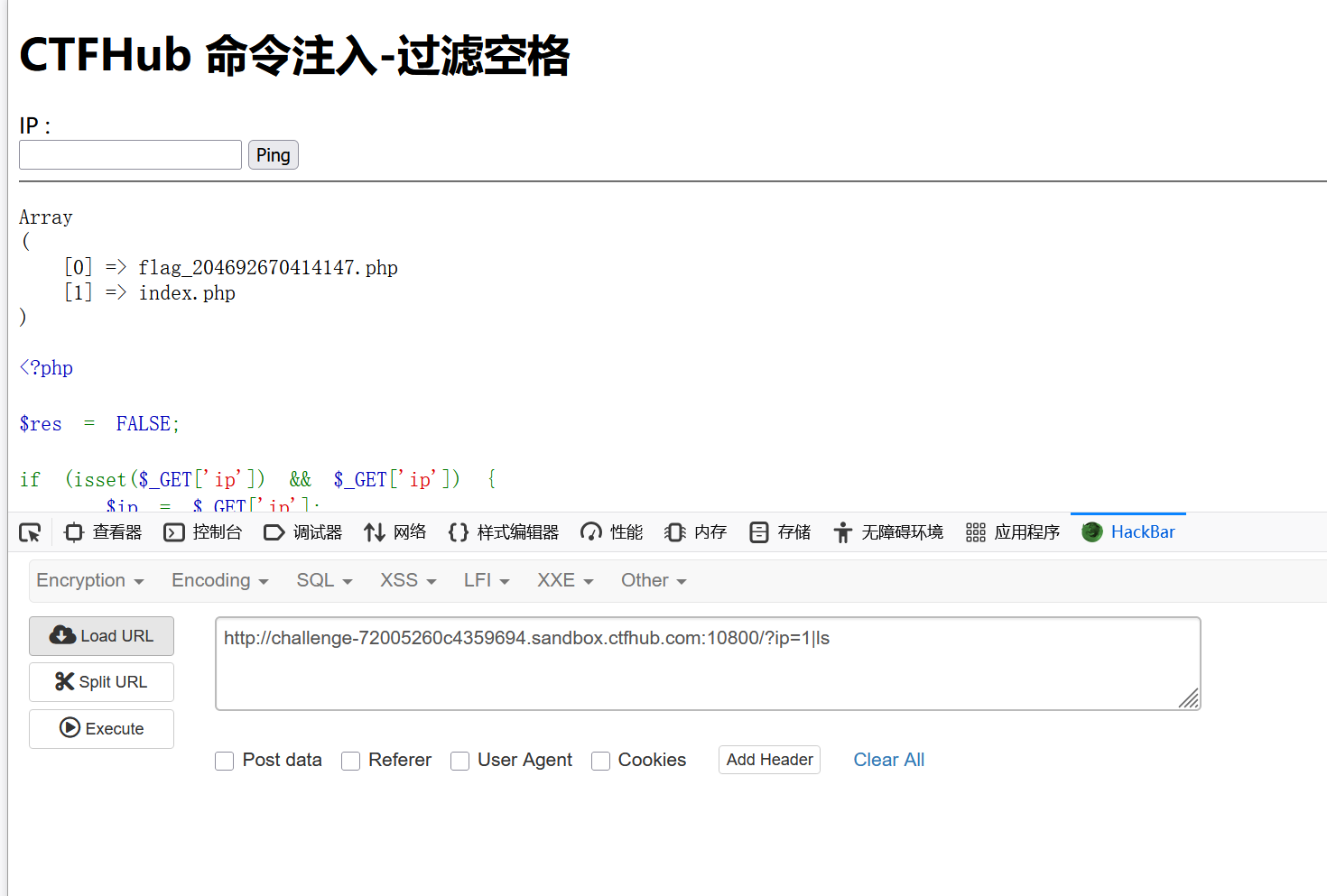Click the Execute button label
This screenshot has width=1327, height=896.
click(115, 729)
